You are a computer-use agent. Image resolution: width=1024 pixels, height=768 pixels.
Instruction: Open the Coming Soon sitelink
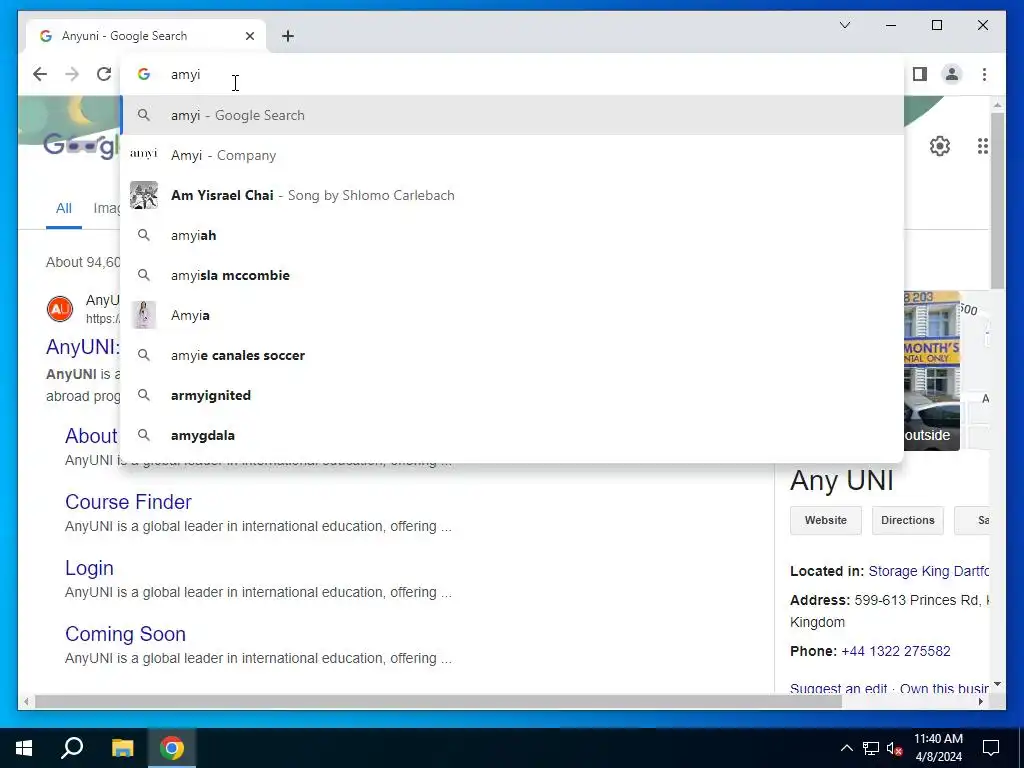pos(125,633)
